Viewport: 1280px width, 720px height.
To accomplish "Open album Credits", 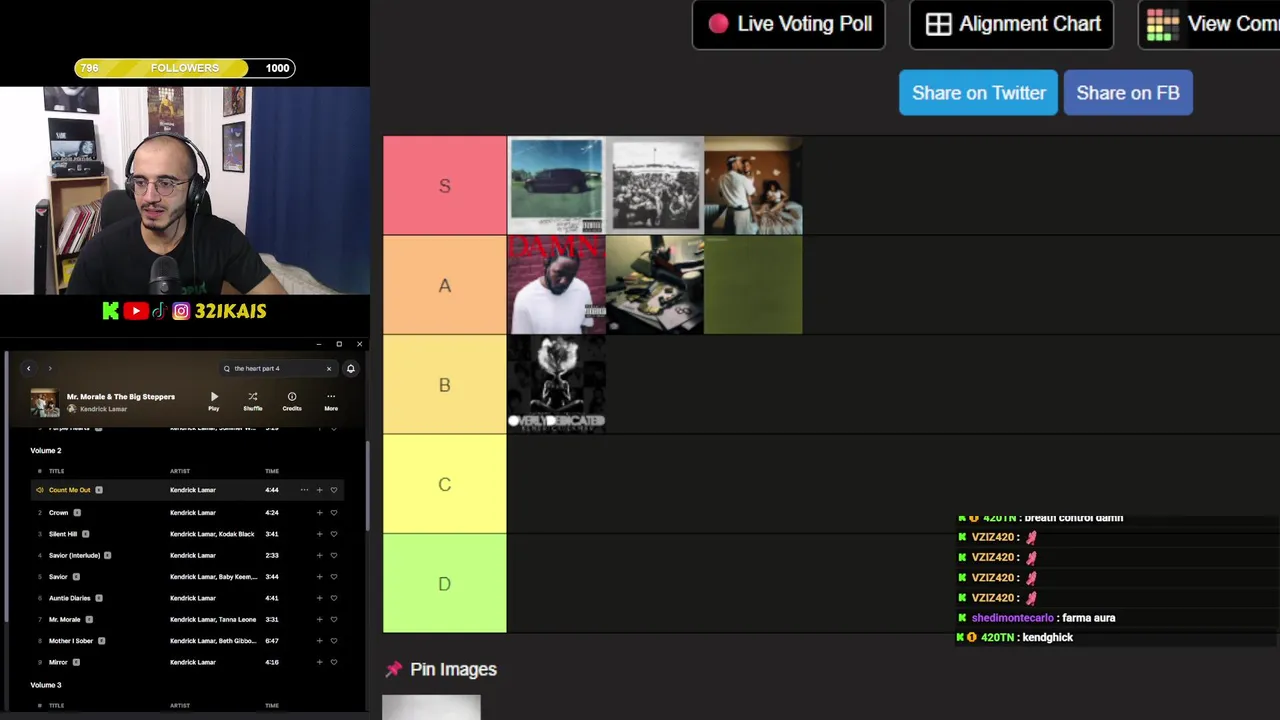I will point(292,401).
